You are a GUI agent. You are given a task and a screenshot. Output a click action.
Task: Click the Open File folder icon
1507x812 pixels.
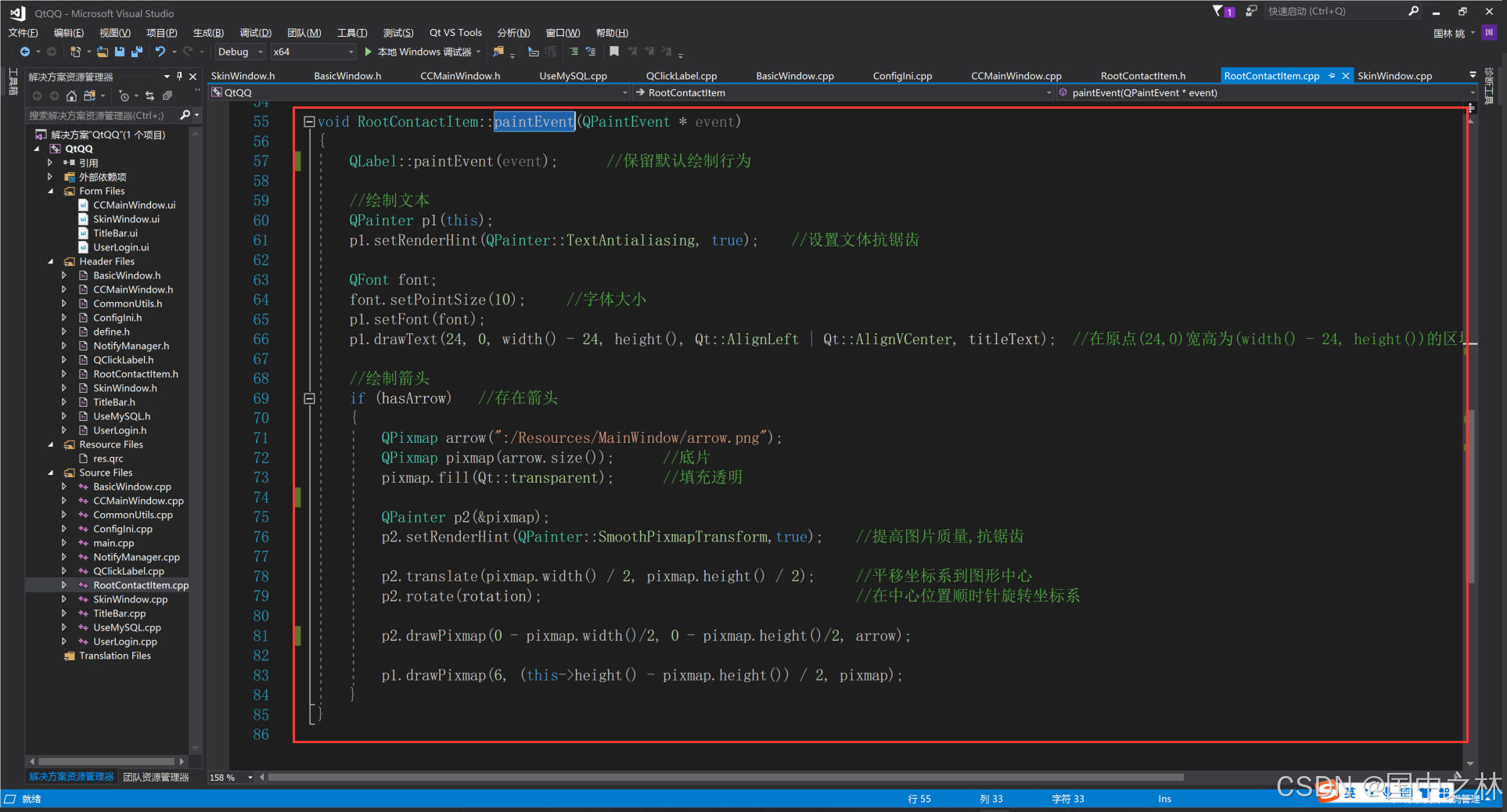point(103,52)
